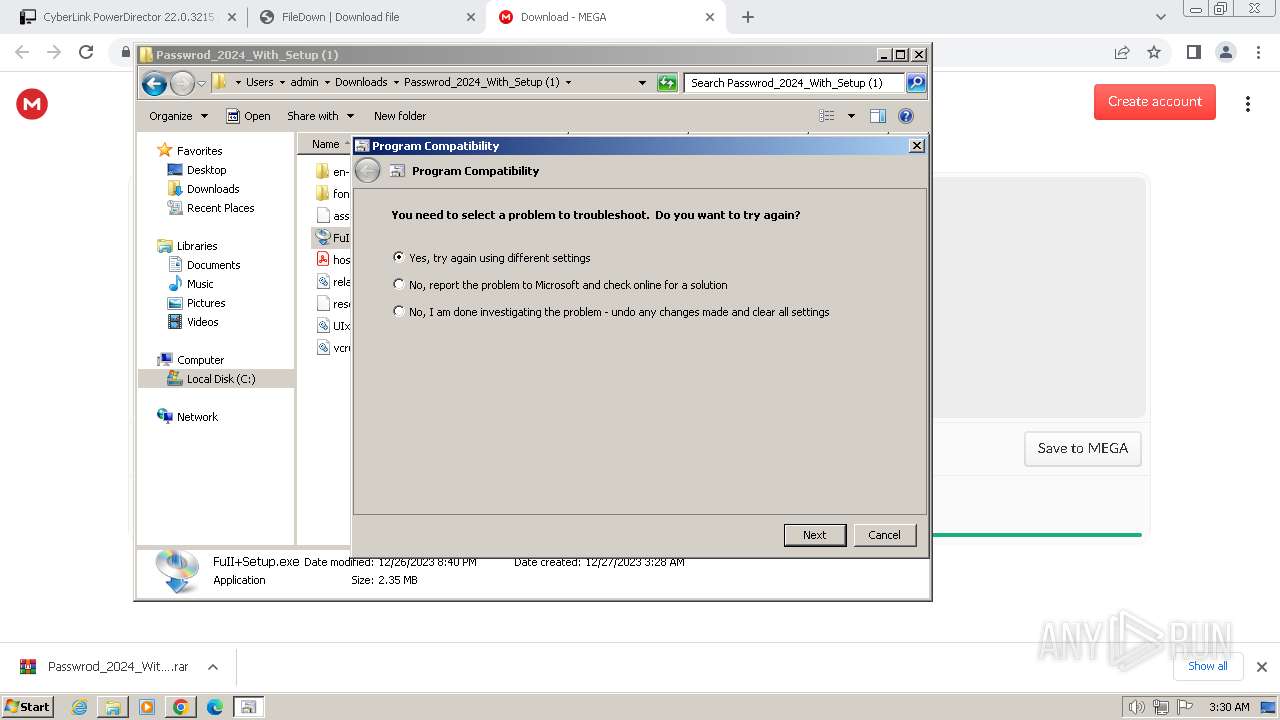Select the 'UIx' DLL file icon

[x=323, y=326]
